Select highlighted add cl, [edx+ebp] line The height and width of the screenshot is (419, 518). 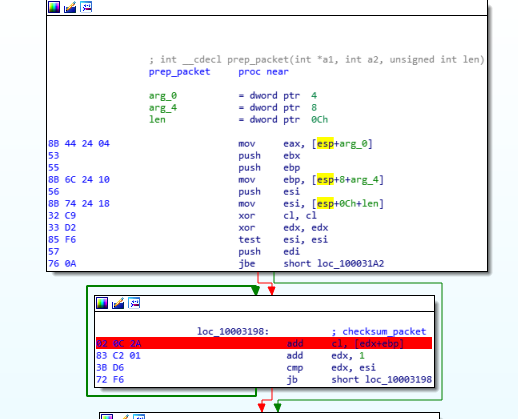click(x=264, y=343)
